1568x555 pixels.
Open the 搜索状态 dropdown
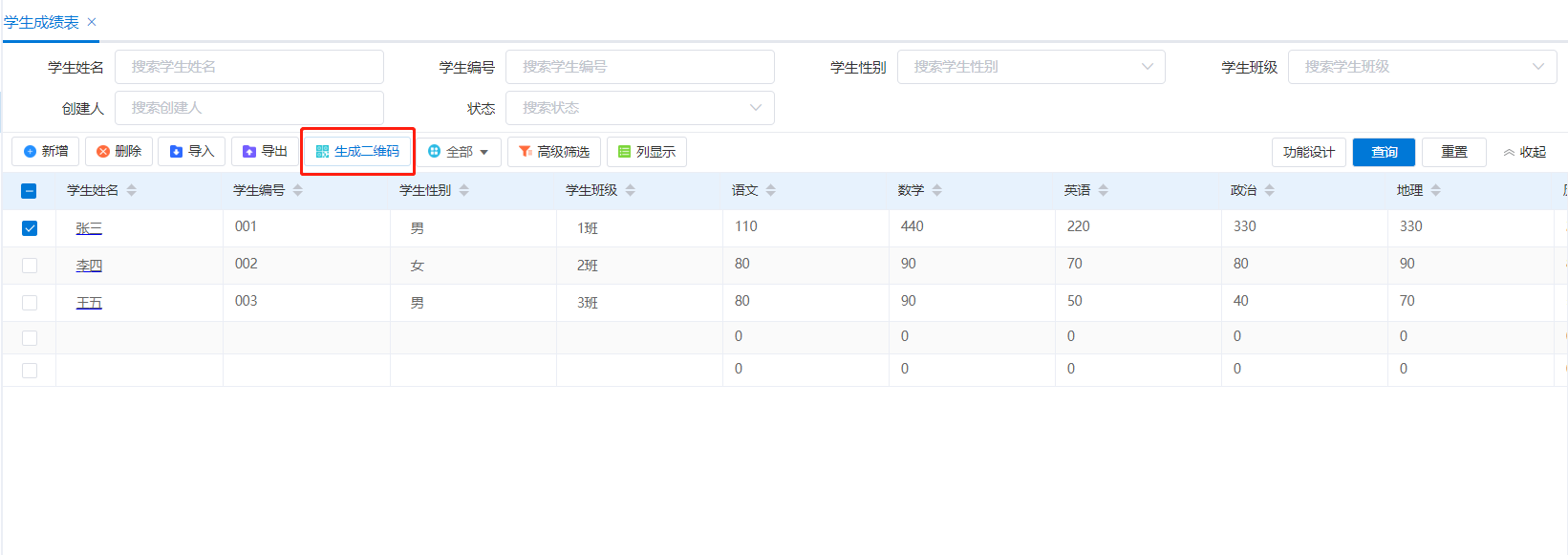click(x=640, y=108)
